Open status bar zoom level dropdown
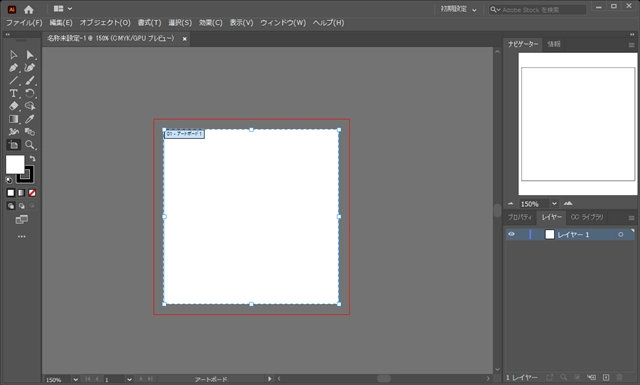Screen dimensions: 640x385 point(76,379)
